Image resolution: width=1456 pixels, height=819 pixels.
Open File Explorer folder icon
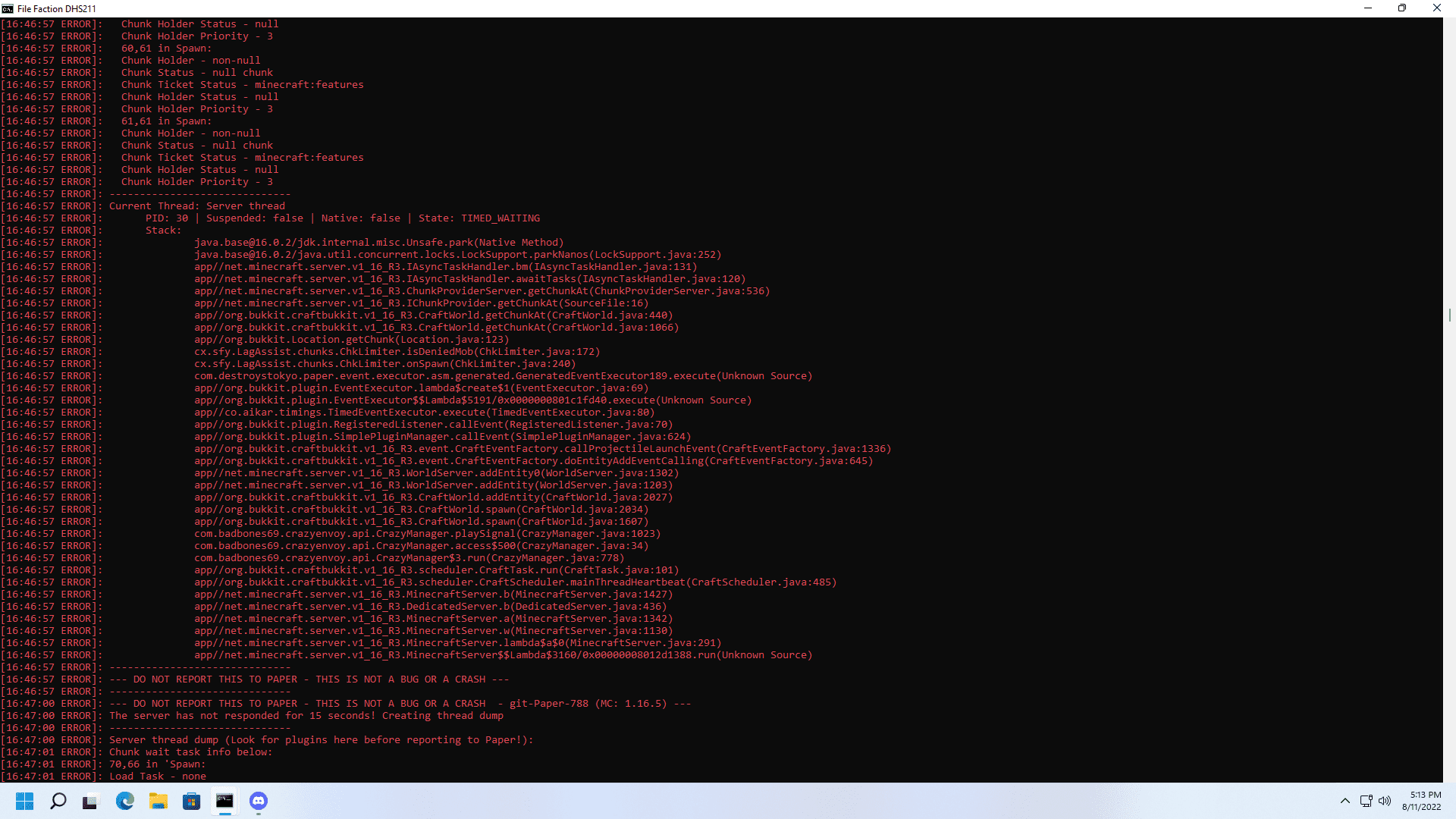(x=158, y=801)
